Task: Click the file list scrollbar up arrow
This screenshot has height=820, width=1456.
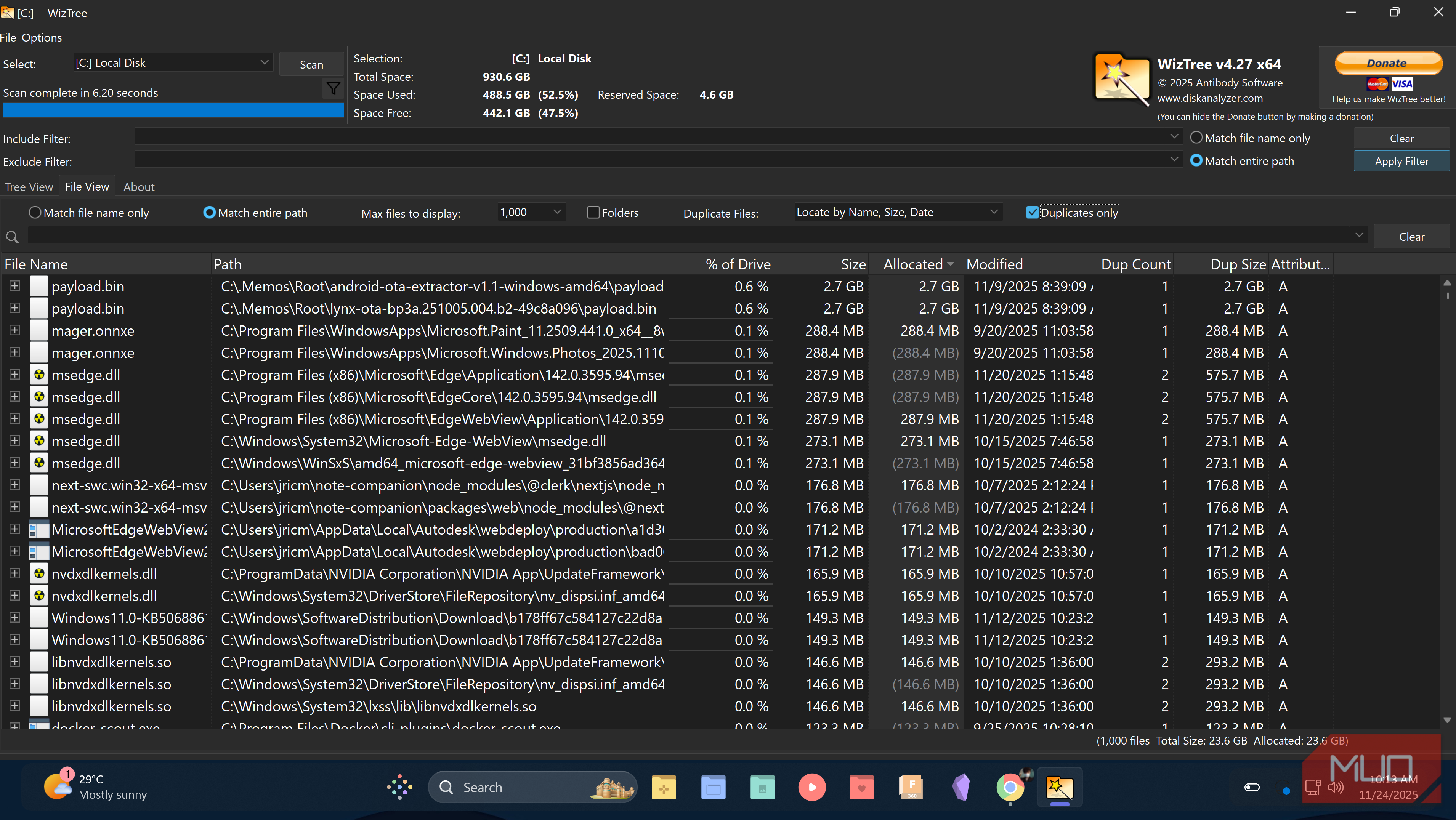Action: pos(1447,283)
